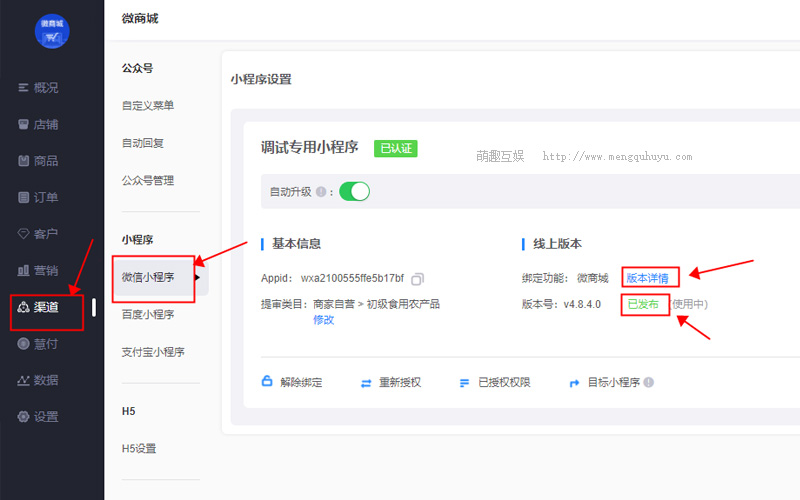Click 重新授权 action
Viewport: 800px width, 500px height.
[x=400, y=383]
